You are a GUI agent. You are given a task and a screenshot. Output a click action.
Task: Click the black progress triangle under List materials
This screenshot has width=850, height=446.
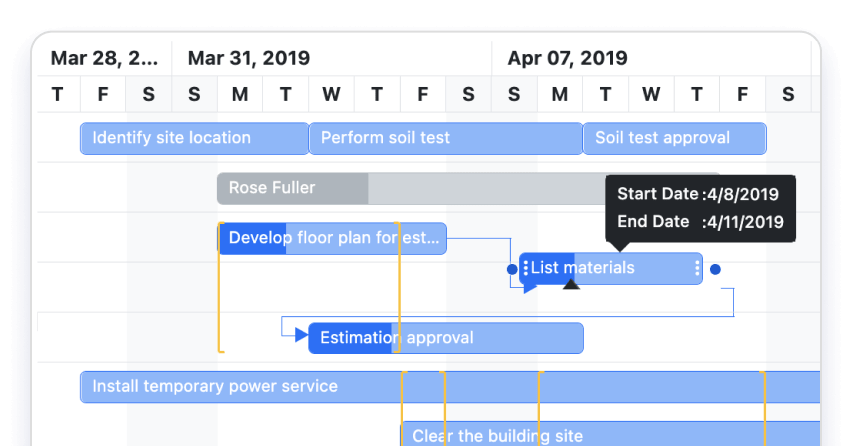click(571, 284)
